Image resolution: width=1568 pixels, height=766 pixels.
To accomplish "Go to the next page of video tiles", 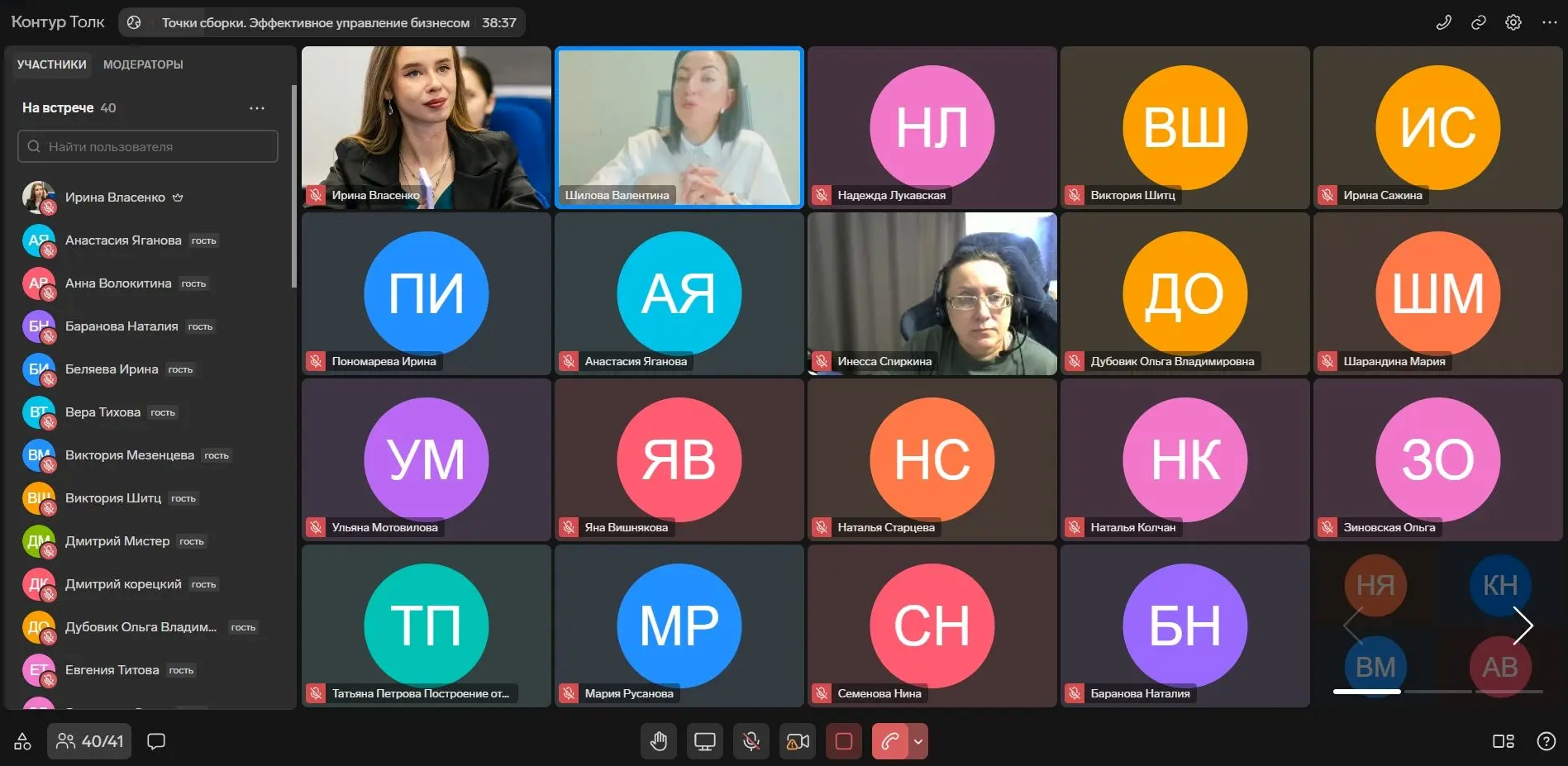I will tap(1523, 626).
